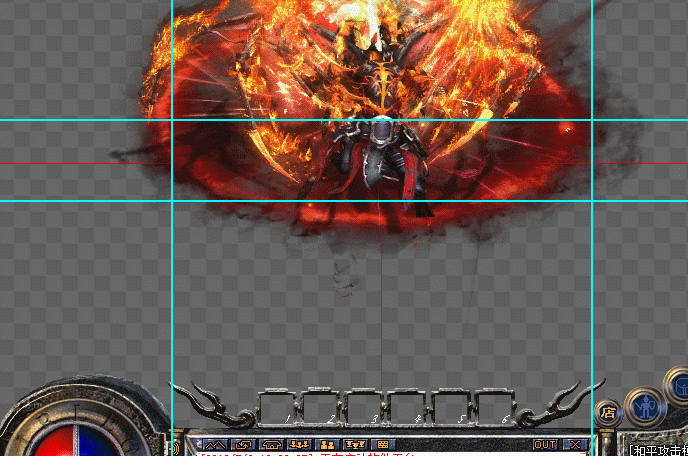
Task: Select quick item slot 6
Action: click(494, 408)
